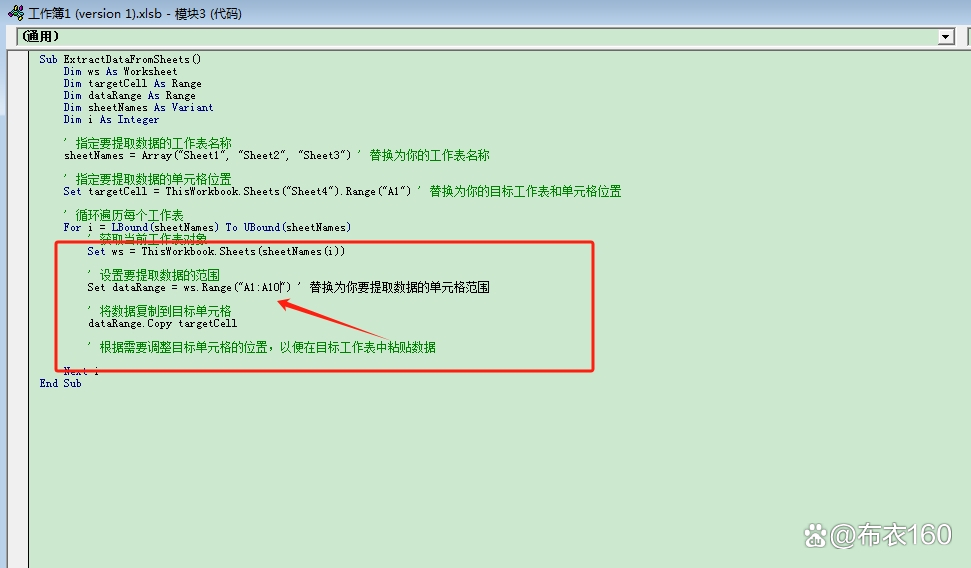Click the margin indicator bar beside Sub line
The width and height of the screenshot is (971, 568).
pyautogui.click(x=19, y=60)
